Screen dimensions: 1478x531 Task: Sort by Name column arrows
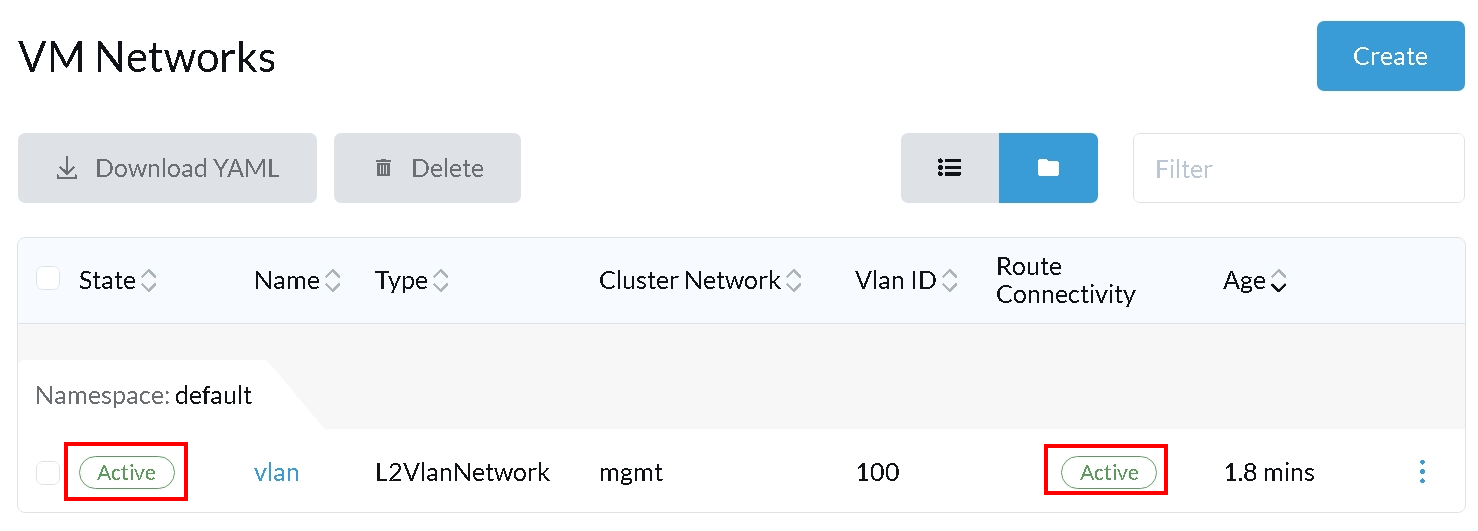[x=333, y=282]
